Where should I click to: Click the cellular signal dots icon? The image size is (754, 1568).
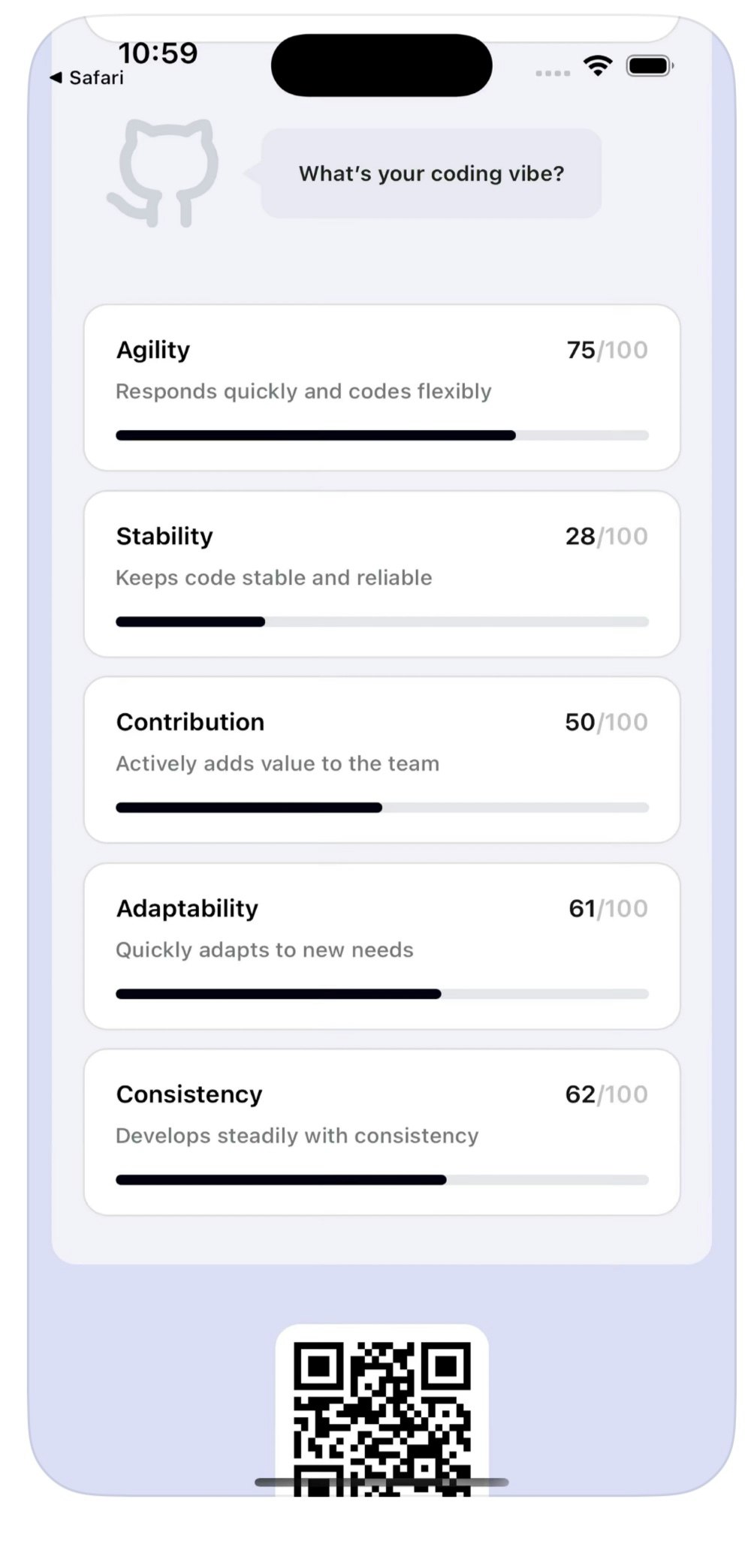point(552,73)
